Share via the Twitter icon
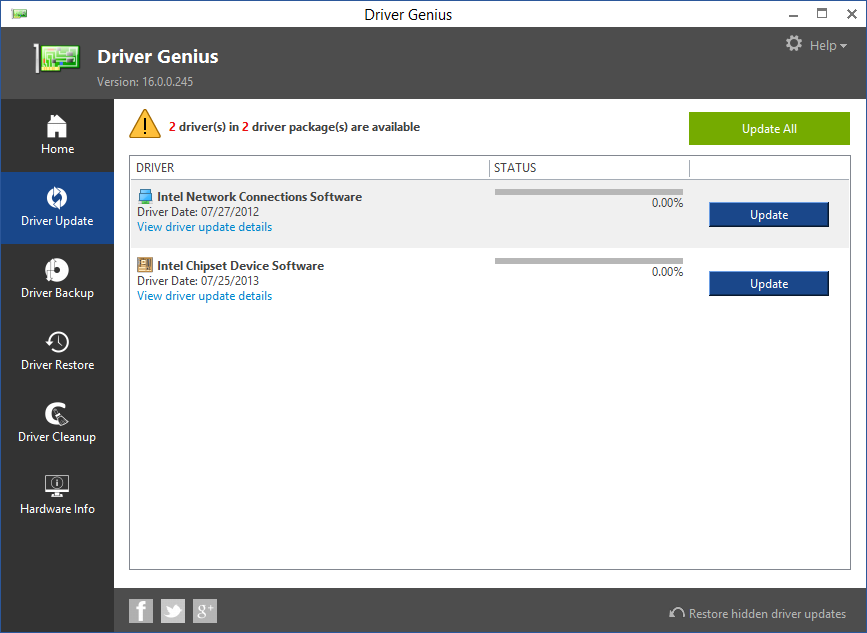Image resolution: width=867 pixels, height=633 pixels. (x=173, y=611)
